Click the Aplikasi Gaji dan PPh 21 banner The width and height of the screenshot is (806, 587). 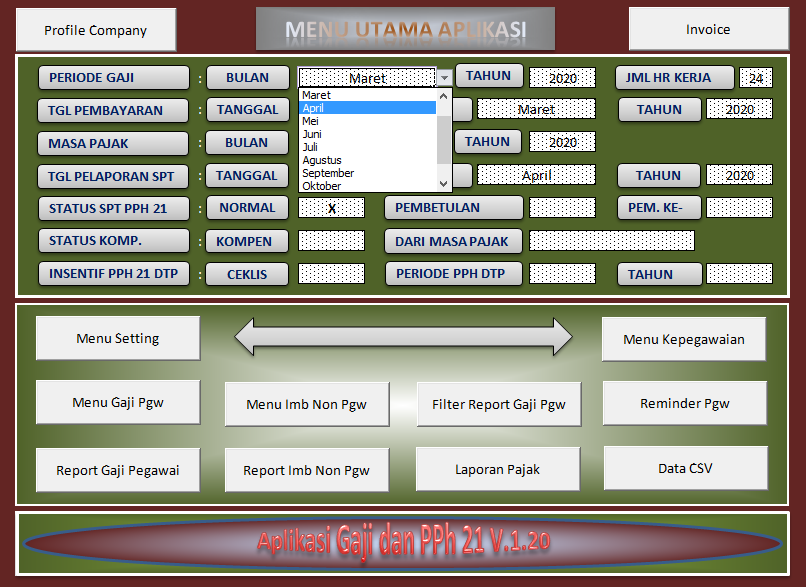(403, 543)
